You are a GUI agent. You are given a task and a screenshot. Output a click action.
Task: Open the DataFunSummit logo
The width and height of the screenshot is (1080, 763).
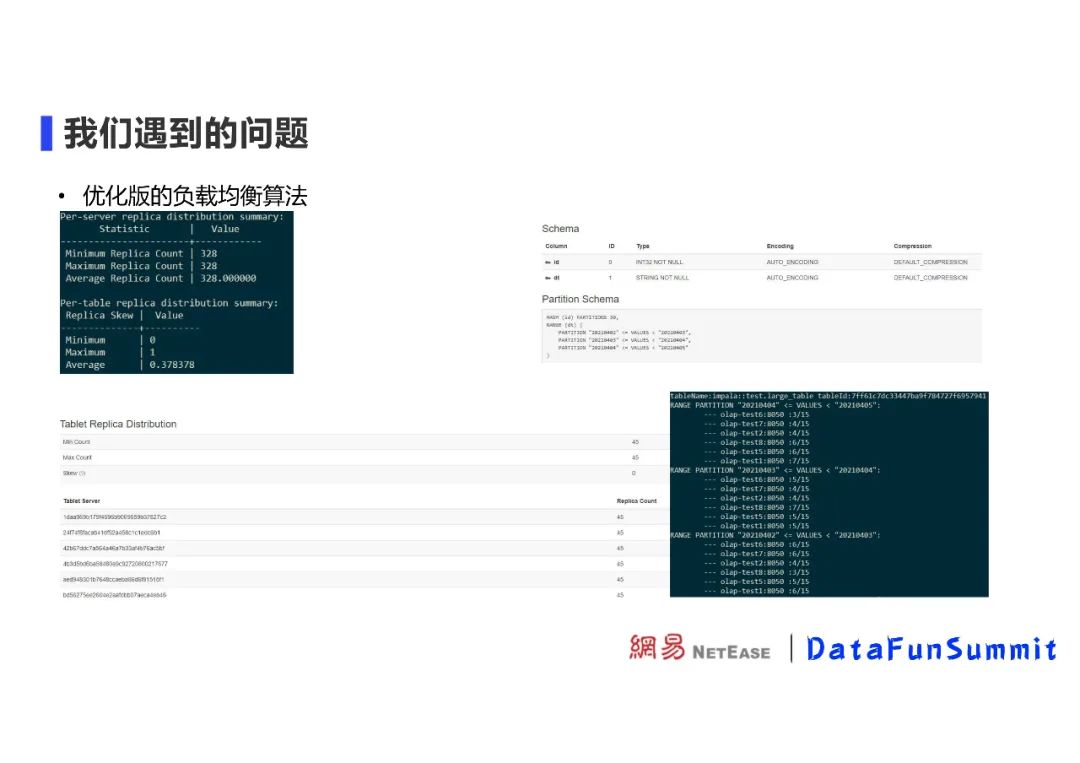pos(931,650)
